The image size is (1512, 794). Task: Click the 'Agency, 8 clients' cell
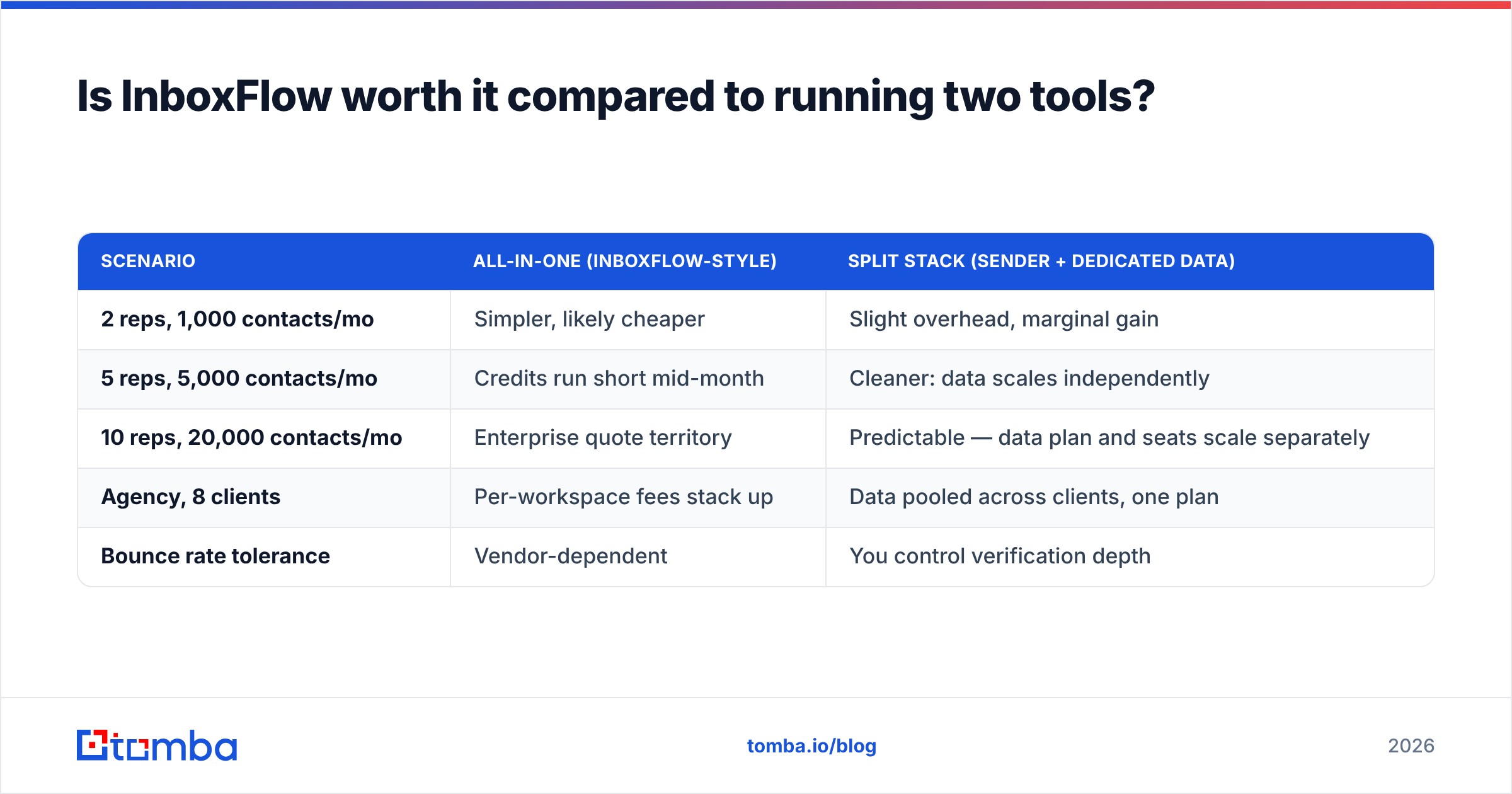(264, 497)
